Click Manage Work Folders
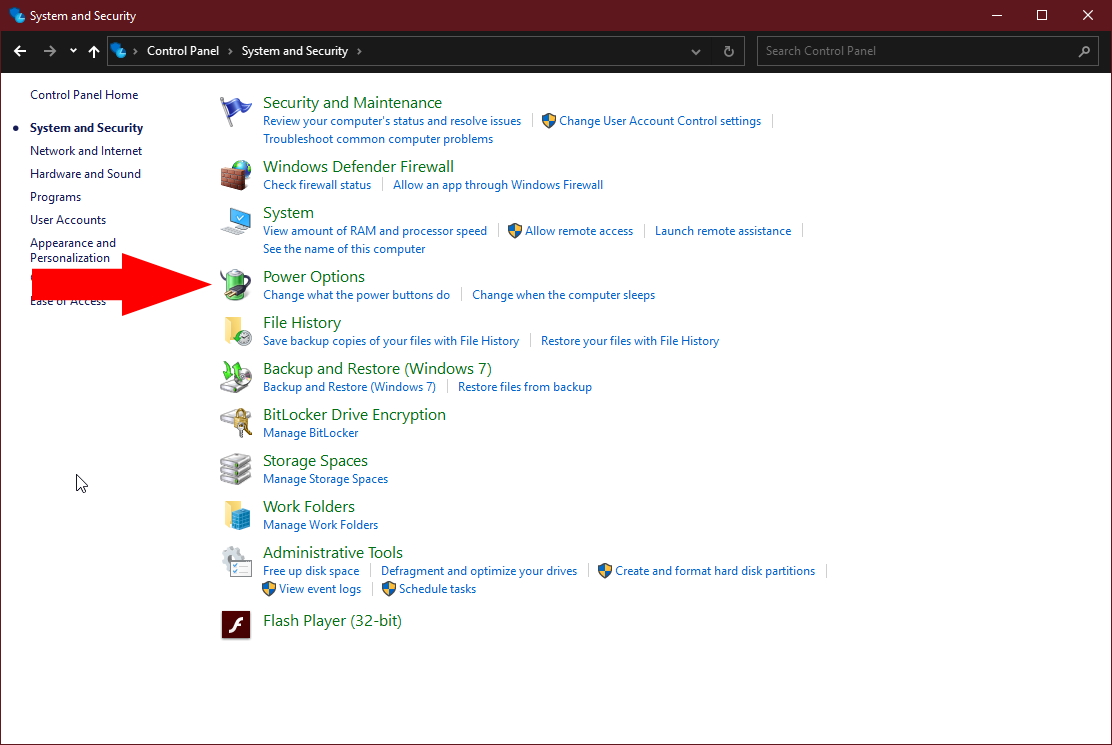This screenshot has height=745, width=1112. [321, 525]
